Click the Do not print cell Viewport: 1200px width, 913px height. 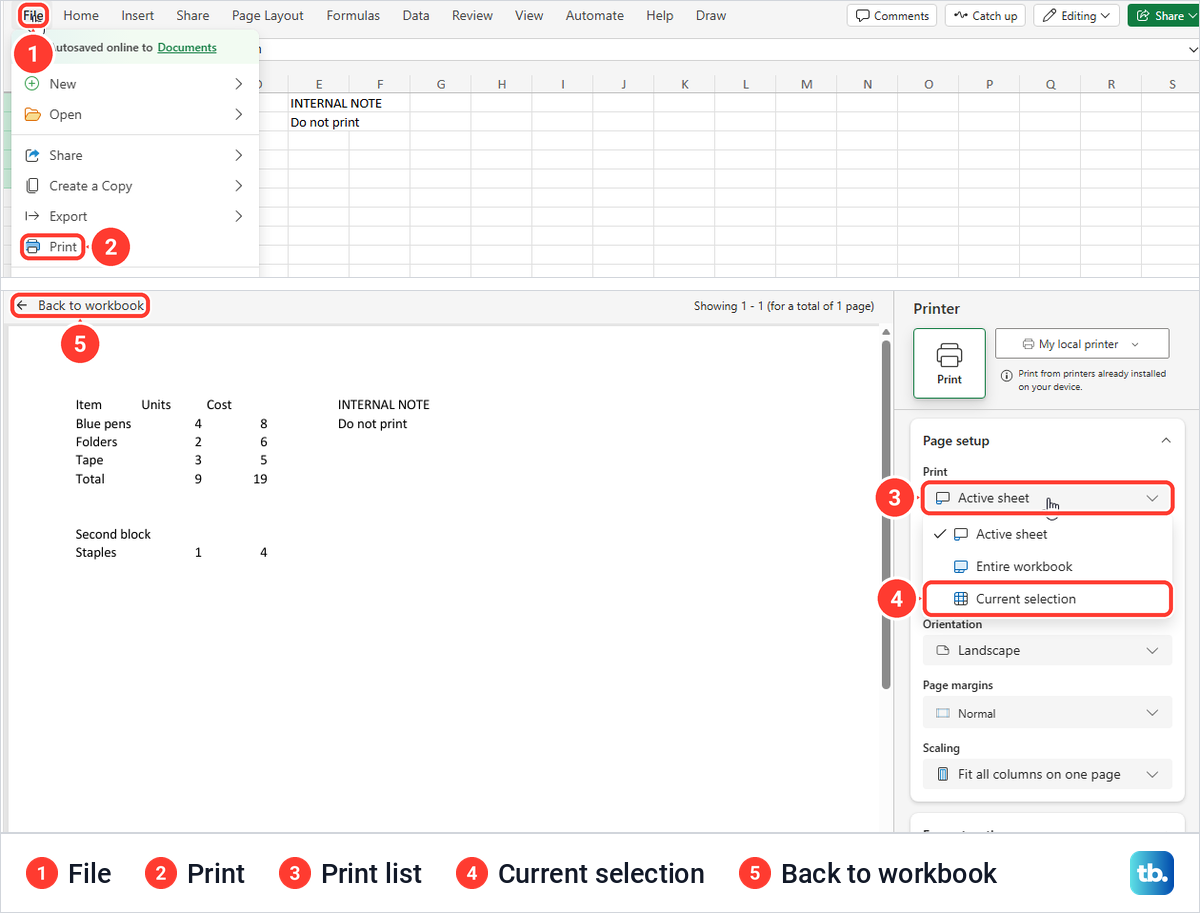point(325,122)
